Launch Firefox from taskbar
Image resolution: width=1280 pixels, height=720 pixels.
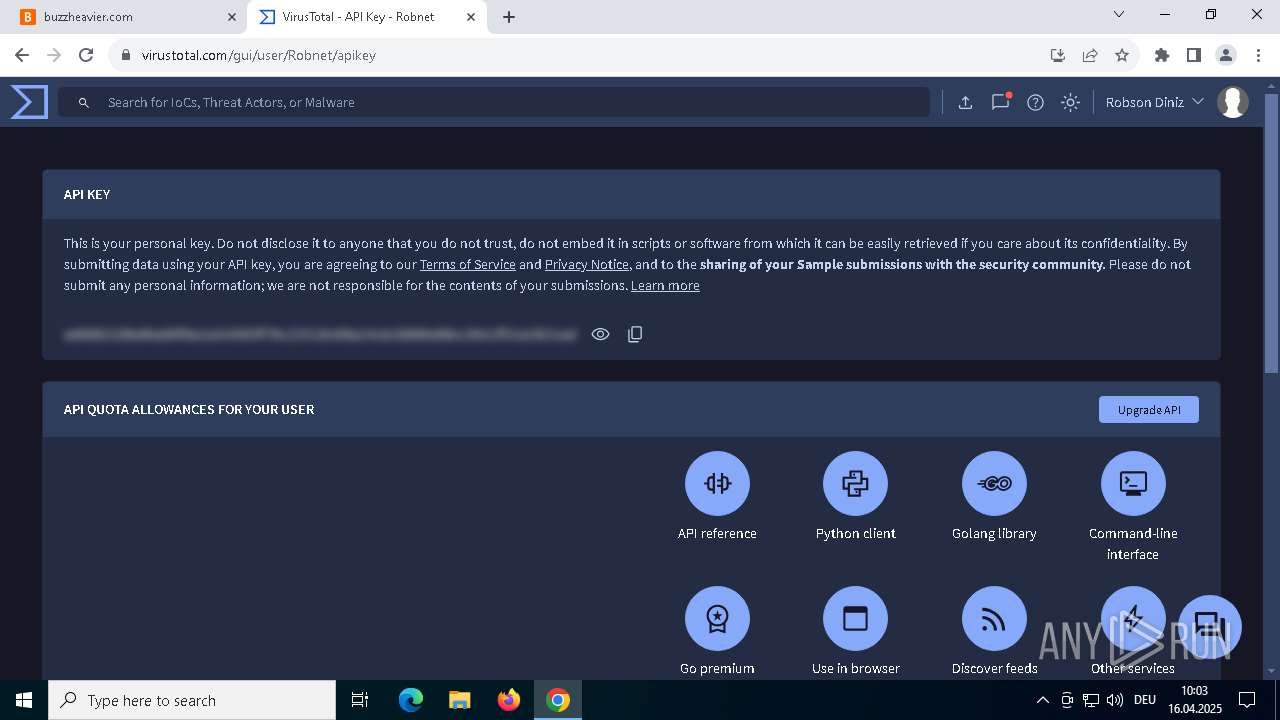tap(509, 700)
